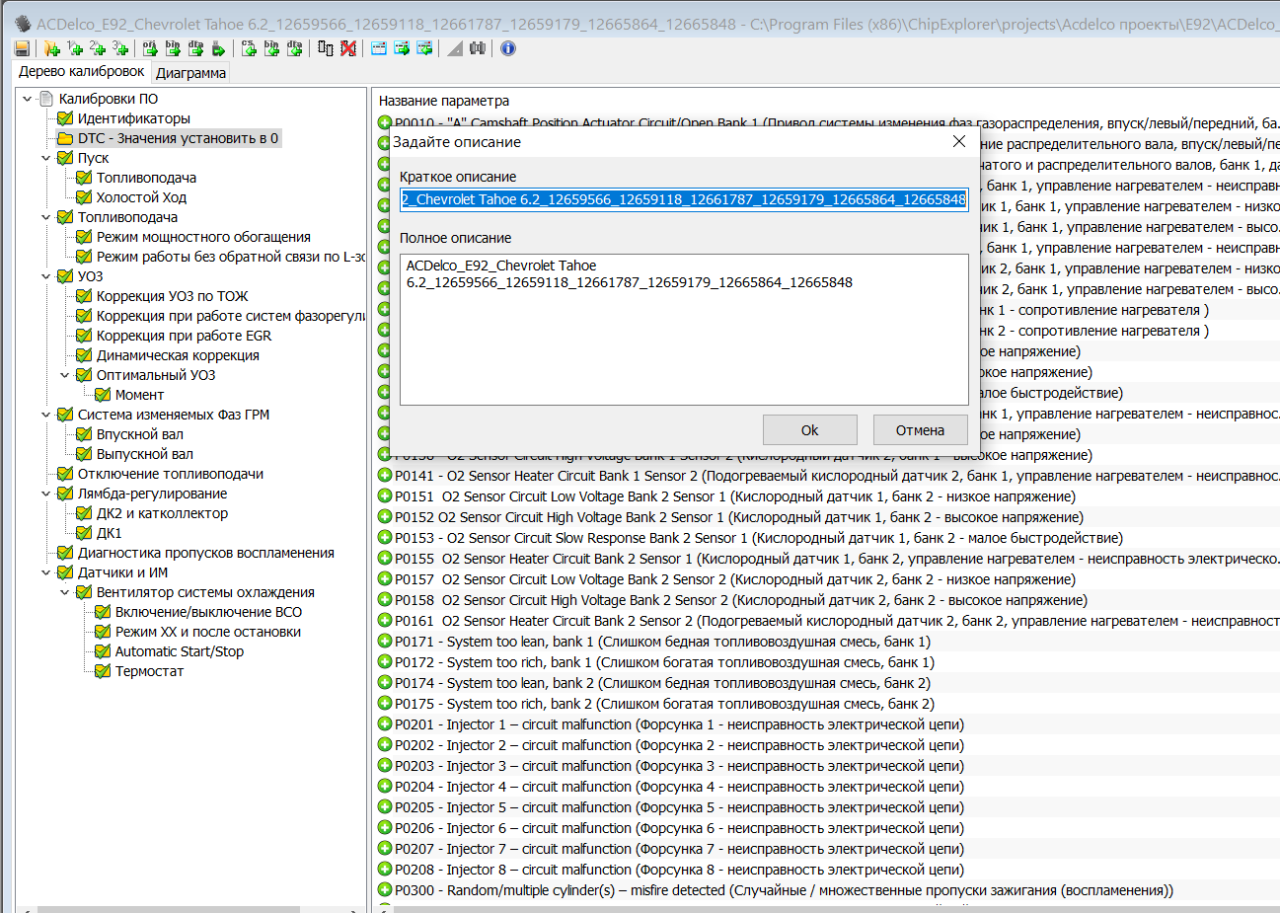Collapse the УОЗ tree branch
Viewport: 1280px width, 913px height.
(x=47, y=277)
